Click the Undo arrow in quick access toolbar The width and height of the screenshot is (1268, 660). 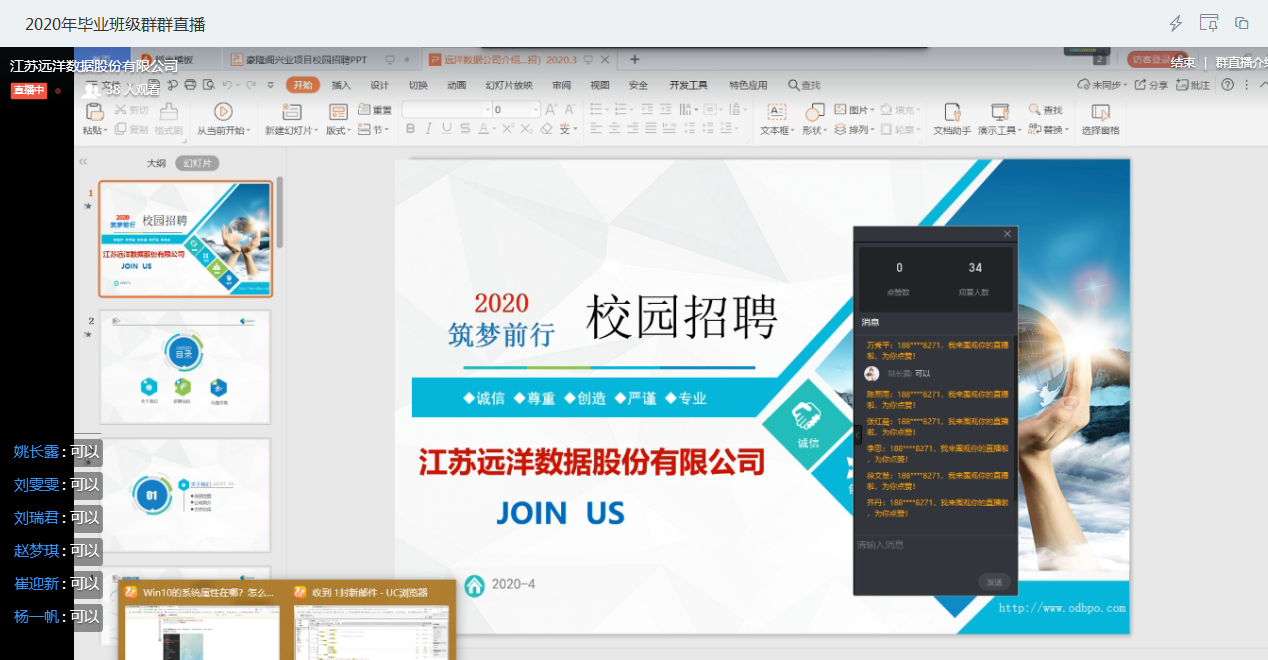pos(228,85)
